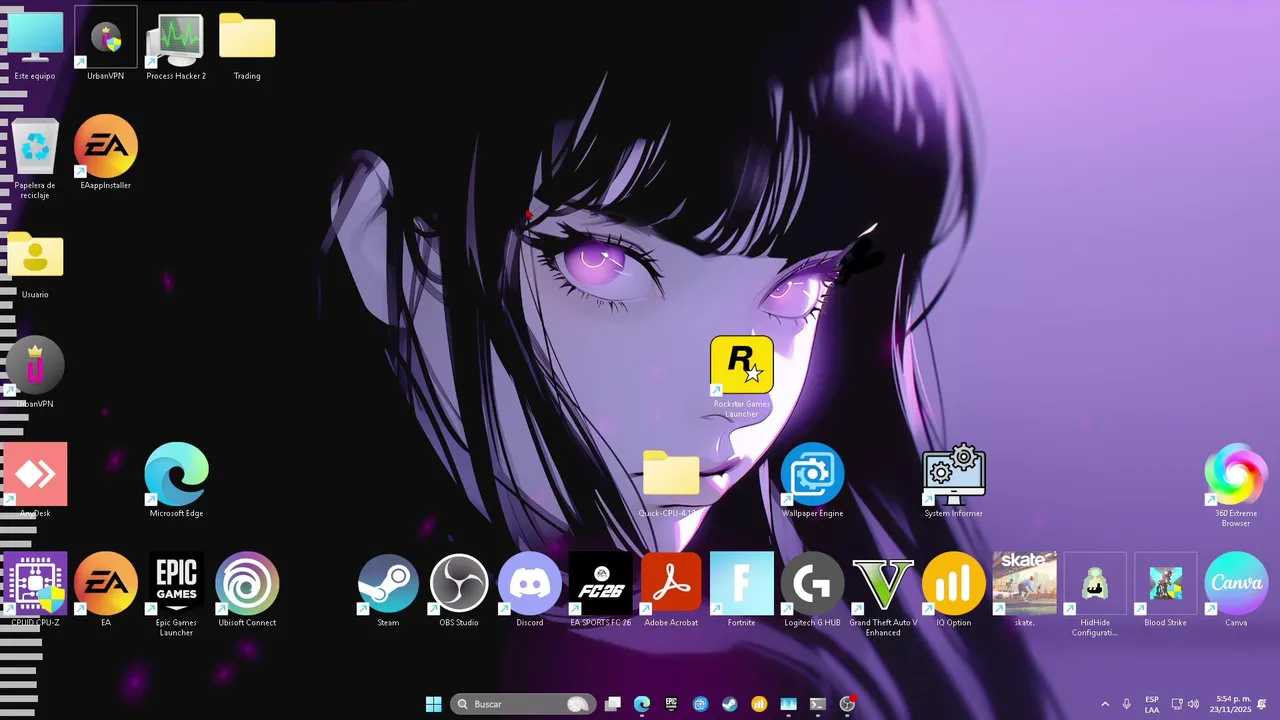1280x720 pixels.
Task: Open network status tray icon
Action: click(x=1177, y=704)
